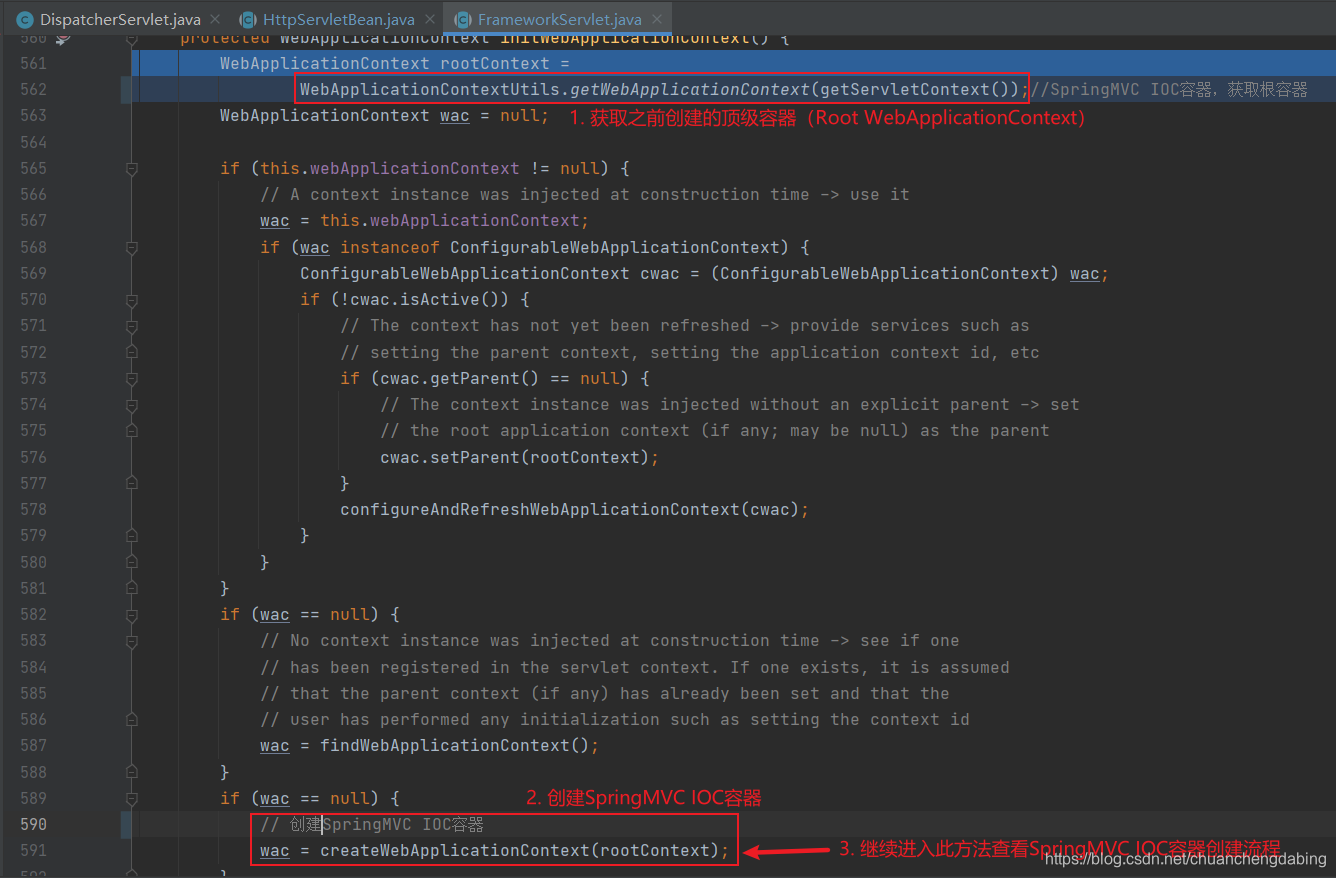Click line number 561 in the gutter
The image size is (1336, 878).
(33, 63)
